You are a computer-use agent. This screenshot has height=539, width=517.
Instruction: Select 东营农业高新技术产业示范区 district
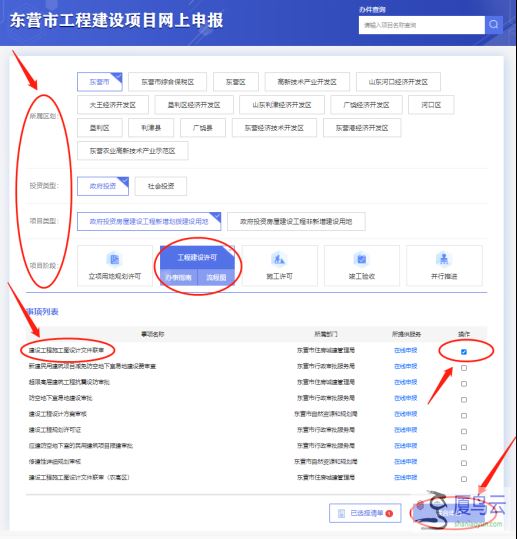click(x=133, y=151)
